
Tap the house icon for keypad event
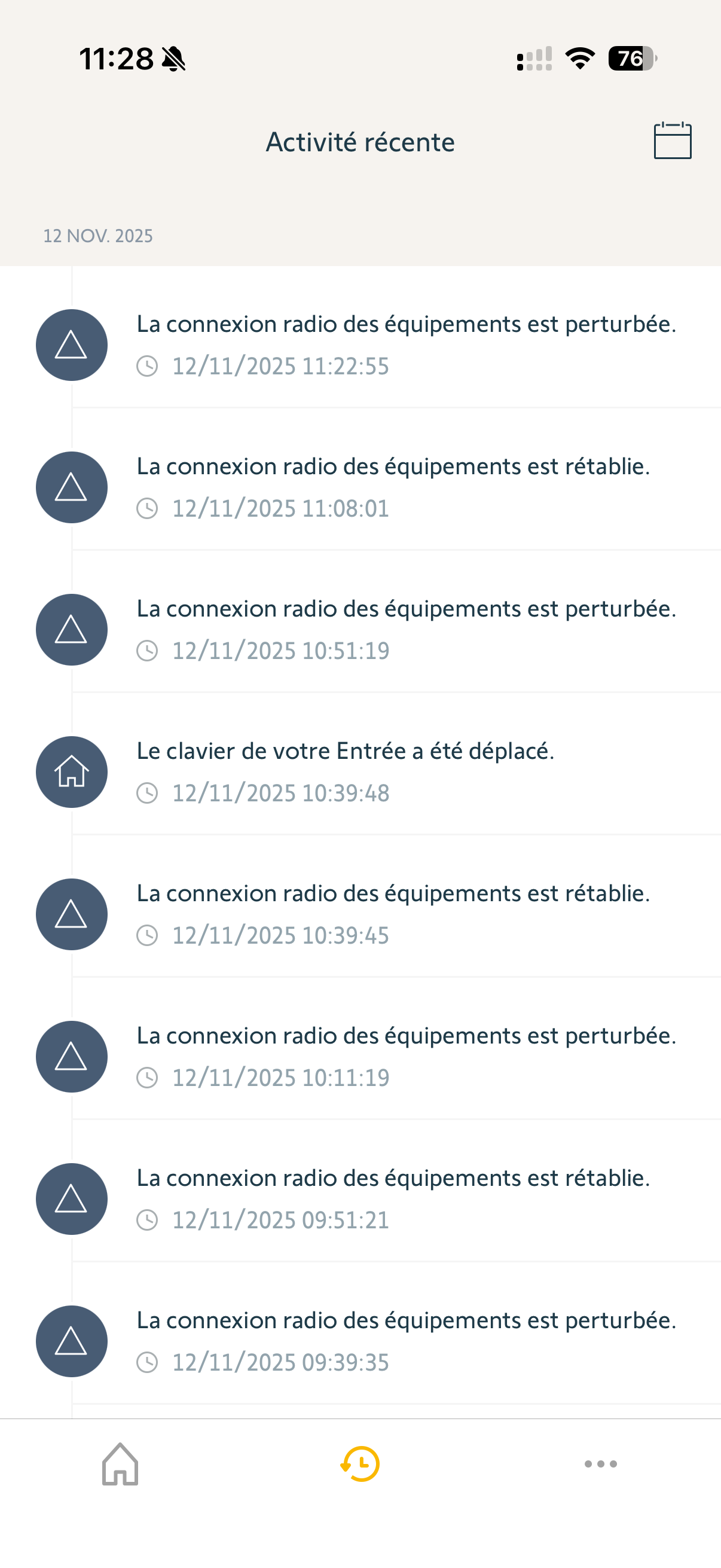[x=72, y=772]
